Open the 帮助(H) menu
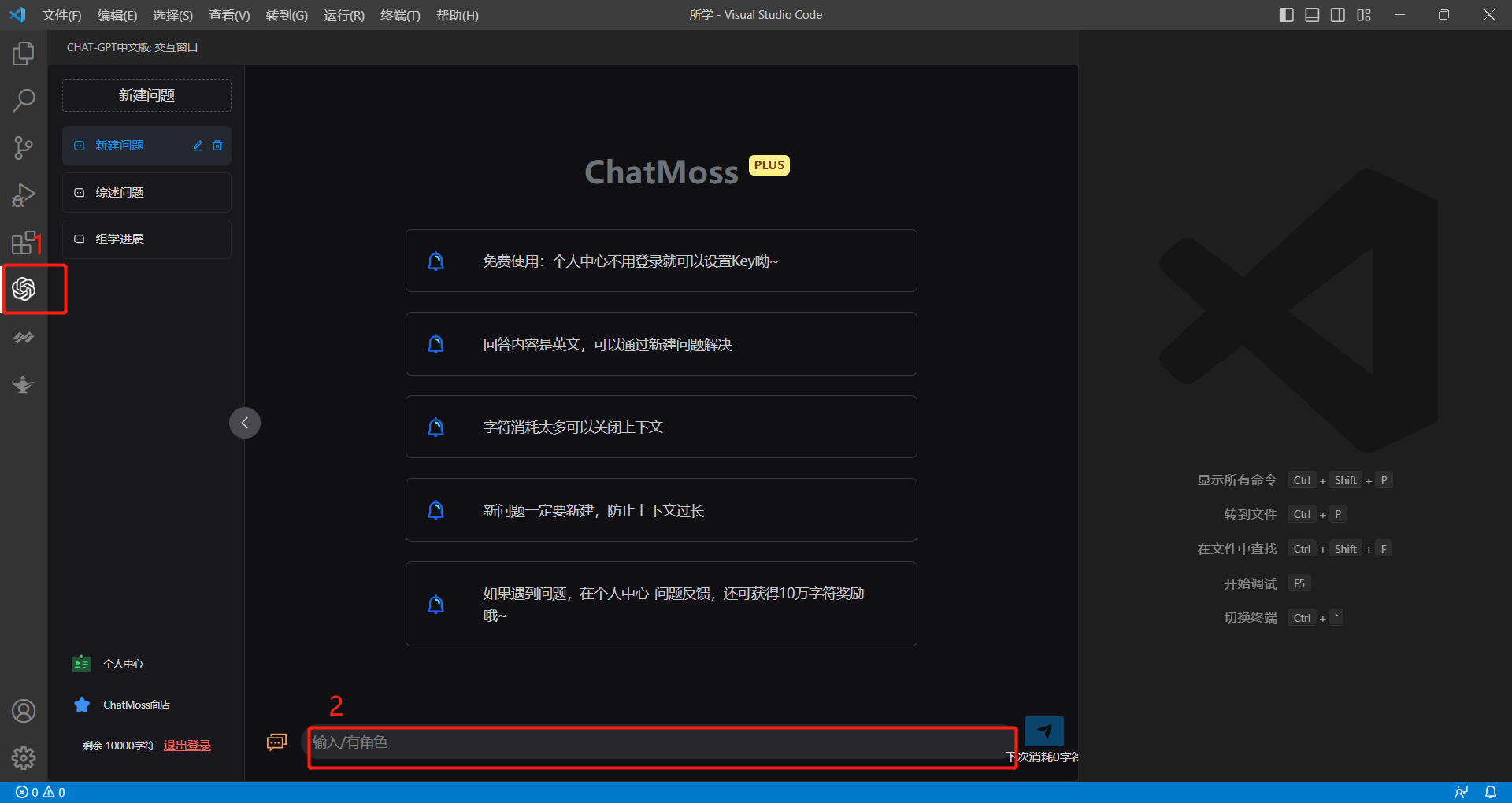The height and width of the screenshot is (803, 1512). 458,15
